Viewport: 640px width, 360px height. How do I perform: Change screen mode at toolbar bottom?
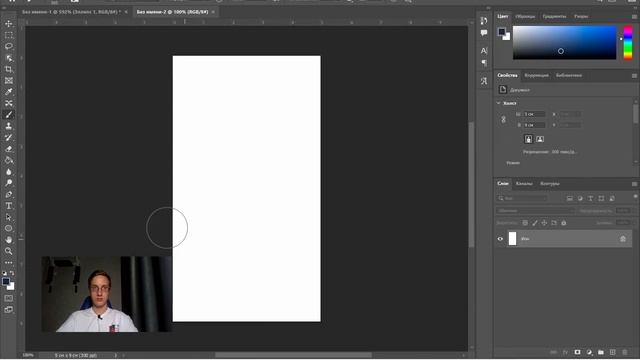[9, 310]
